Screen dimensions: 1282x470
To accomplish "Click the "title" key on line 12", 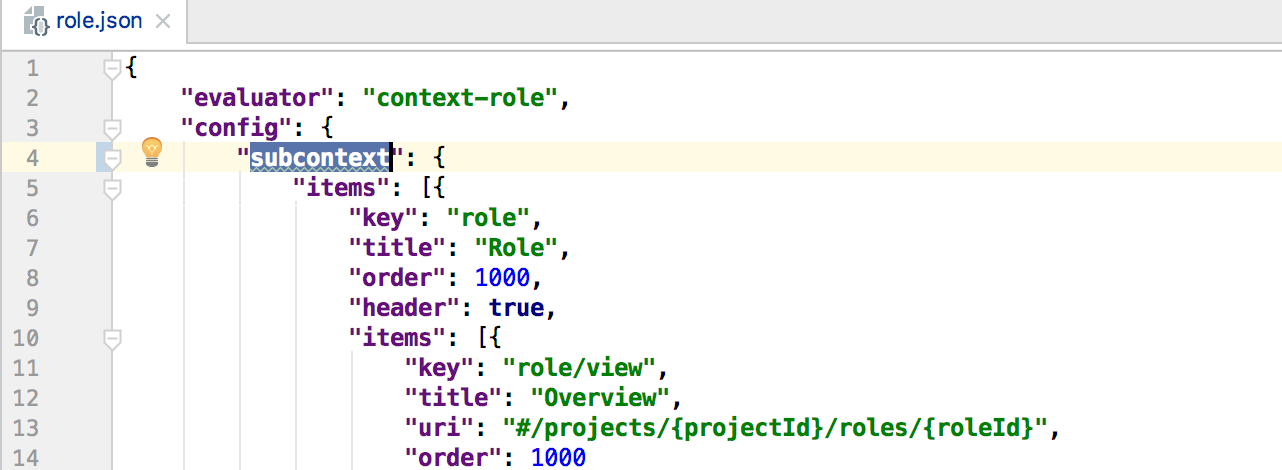I will [x=451, y=397].
